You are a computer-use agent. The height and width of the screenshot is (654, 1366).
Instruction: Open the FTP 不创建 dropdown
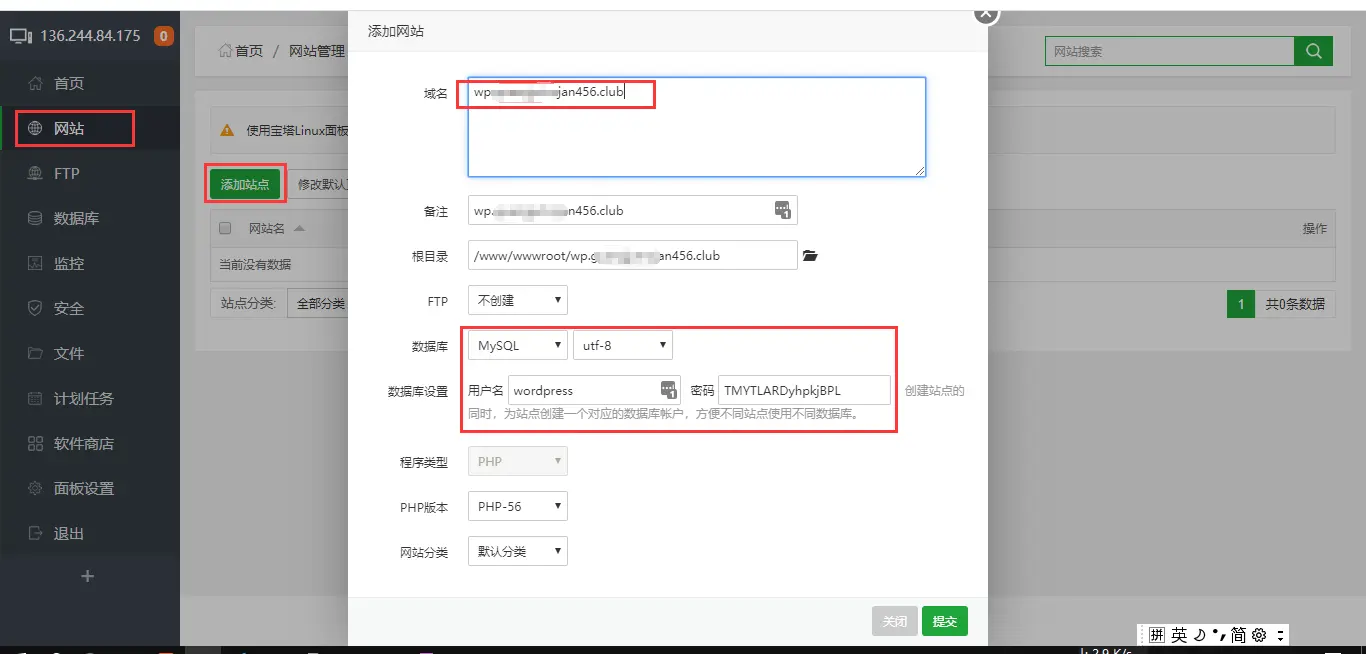[517, 299]
